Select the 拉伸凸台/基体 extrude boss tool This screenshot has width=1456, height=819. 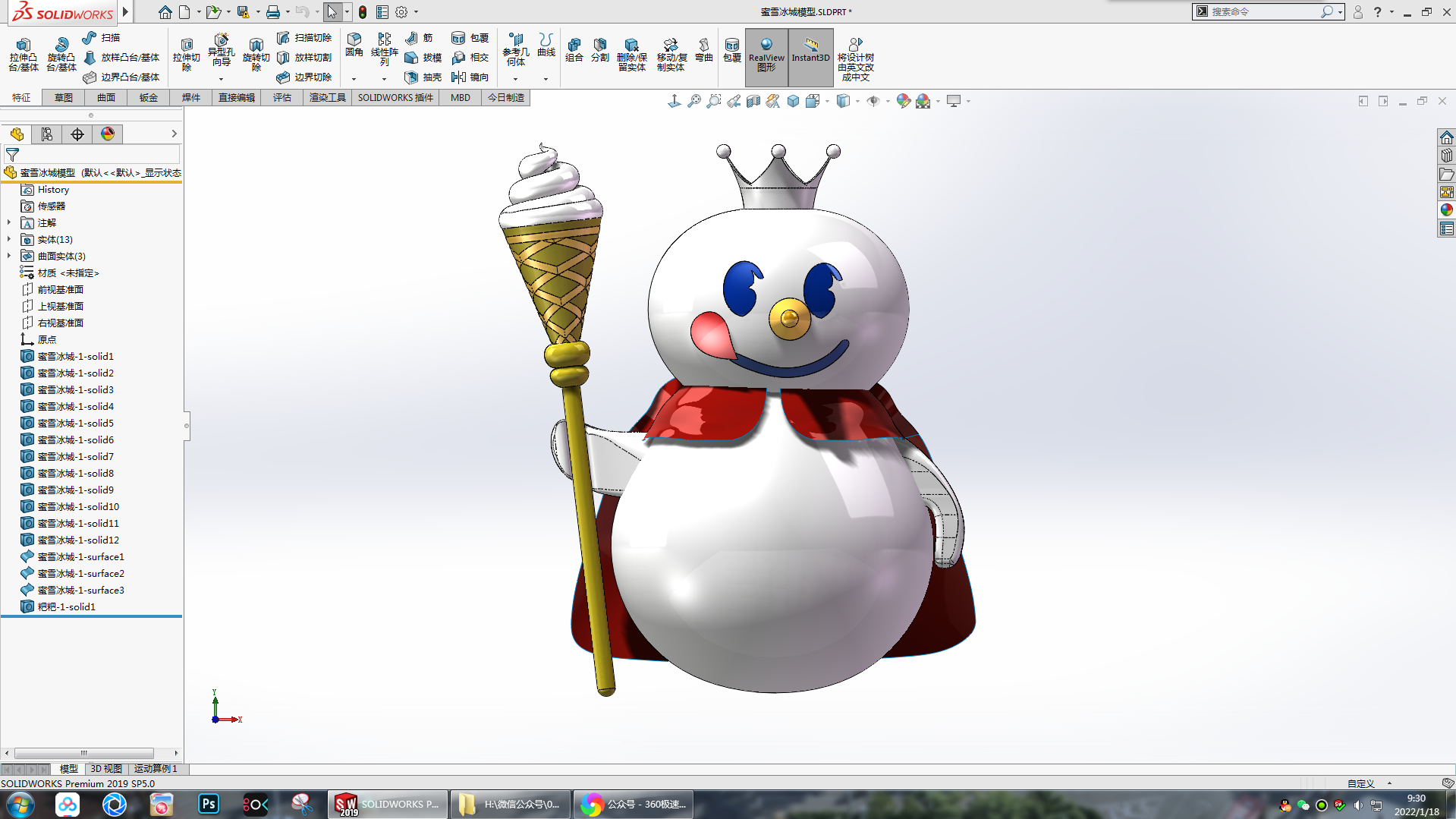pos(23,55)
